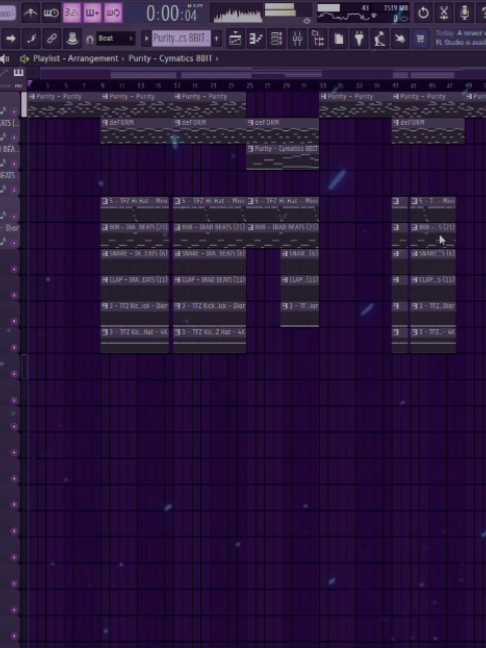Mute the track with the SNARE clips

[x=14, y=269]
